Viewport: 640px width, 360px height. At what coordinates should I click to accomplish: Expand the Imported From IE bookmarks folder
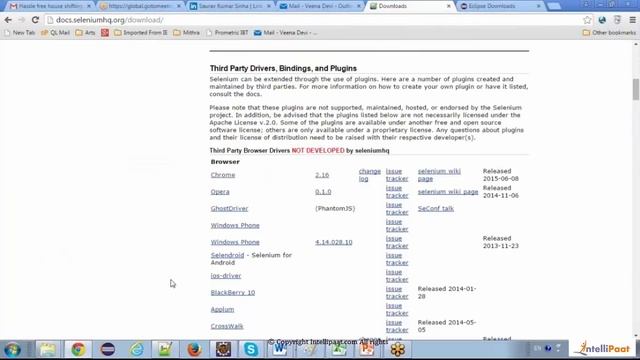tap(141, 32)
